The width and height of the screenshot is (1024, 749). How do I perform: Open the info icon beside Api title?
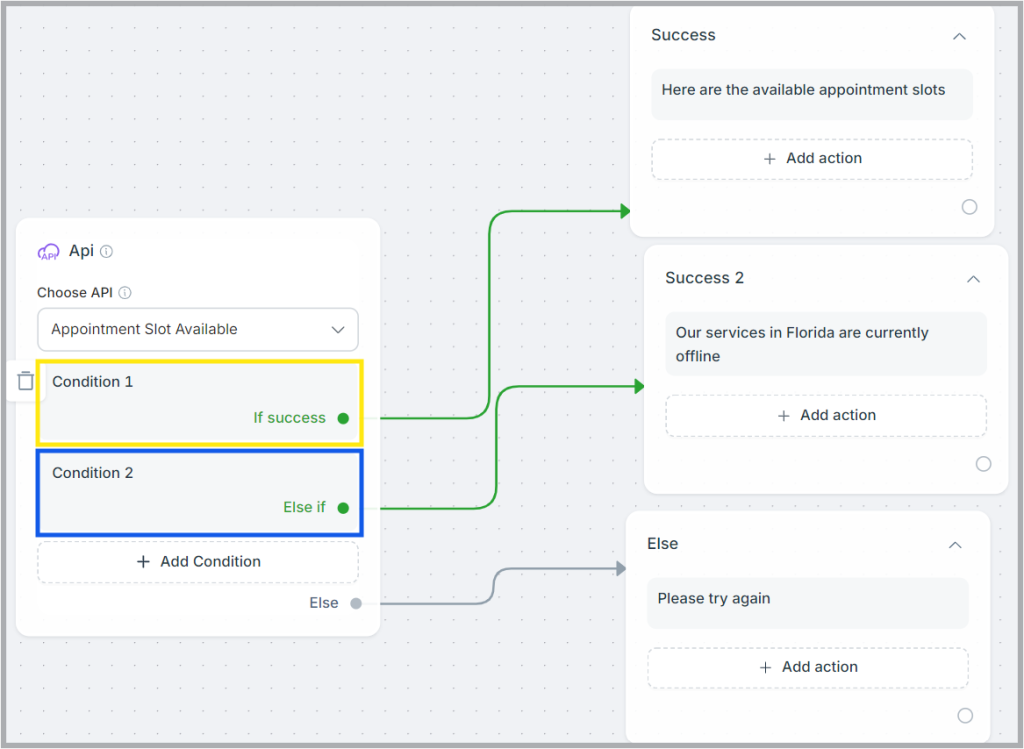pyautogui.click(x=106, y=251)
